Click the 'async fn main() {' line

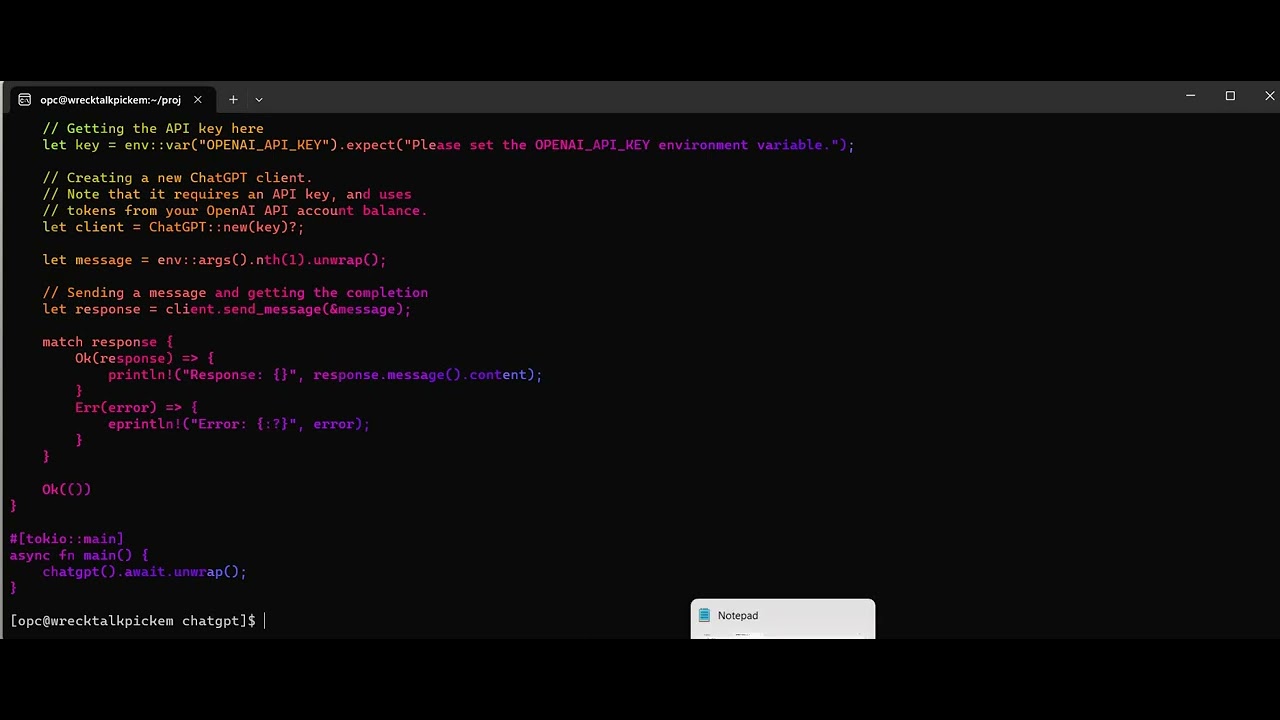[x=79, y=555]
